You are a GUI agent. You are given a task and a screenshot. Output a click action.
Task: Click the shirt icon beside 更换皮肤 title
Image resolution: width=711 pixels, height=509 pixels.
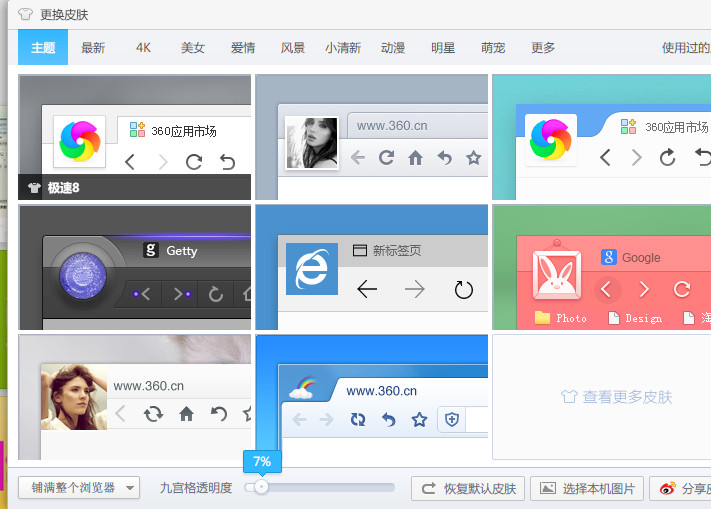(x=25, y=15)
